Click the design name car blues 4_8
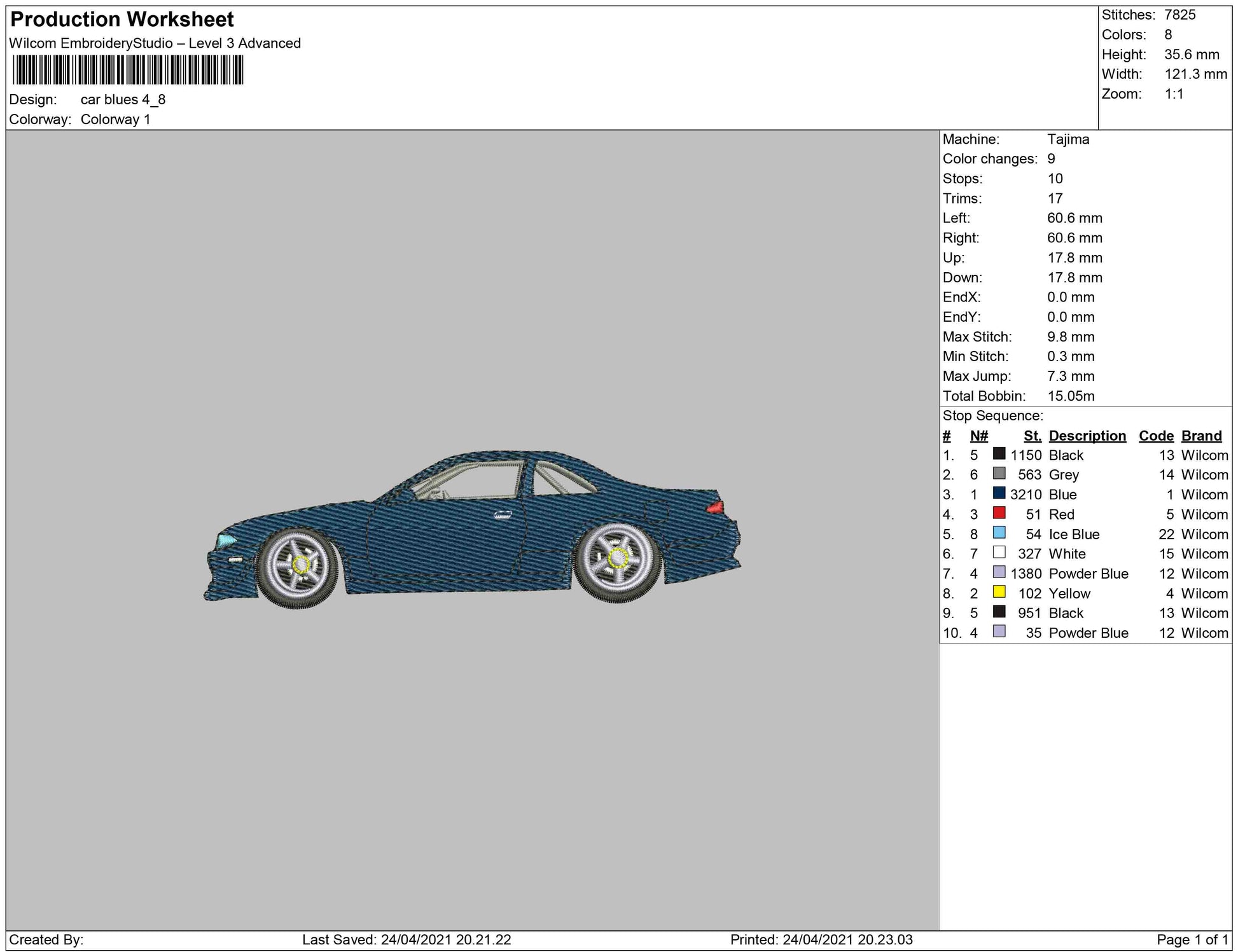 (123, 99)
